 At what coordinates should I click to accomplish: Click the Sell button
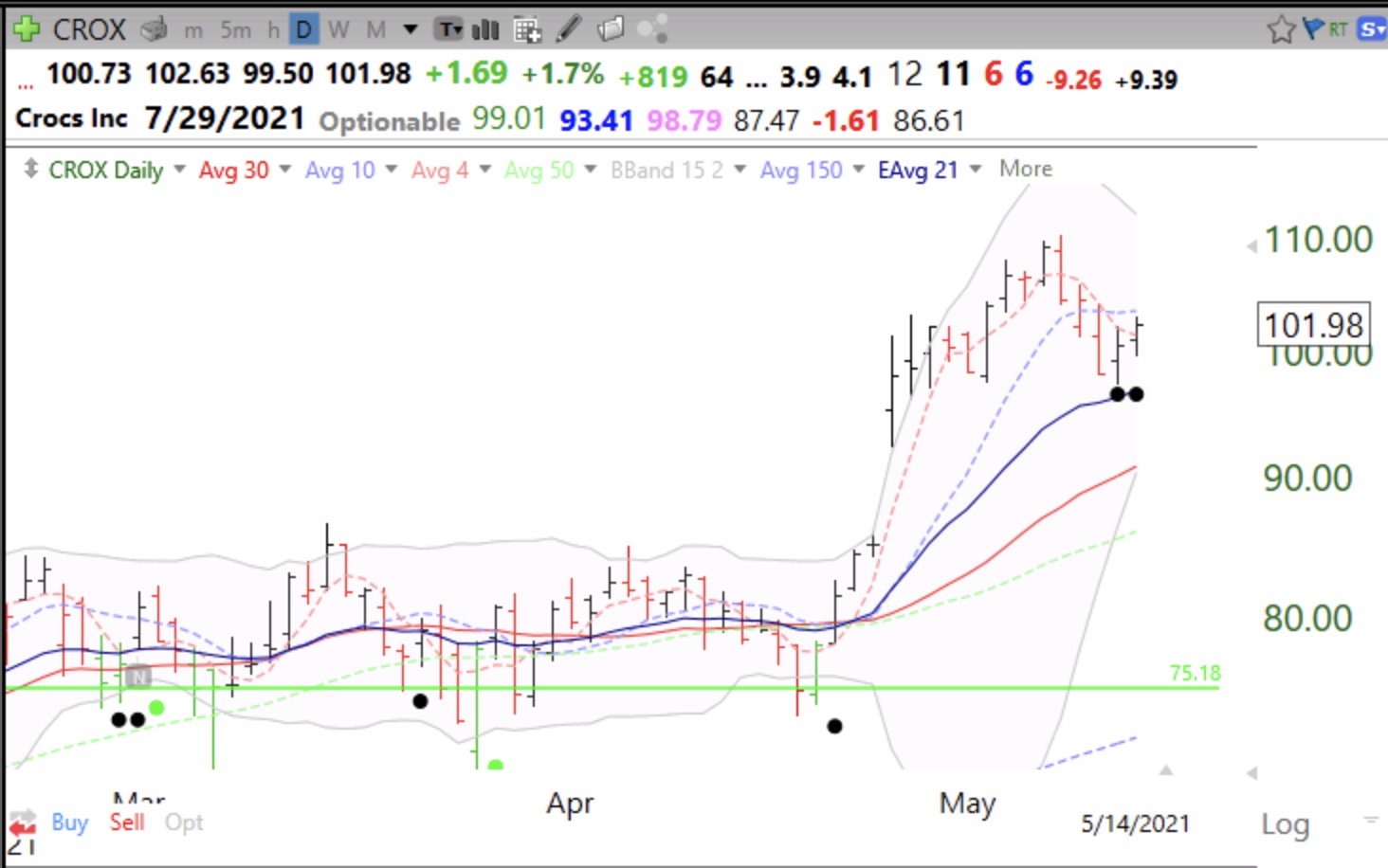coord(127,823)
